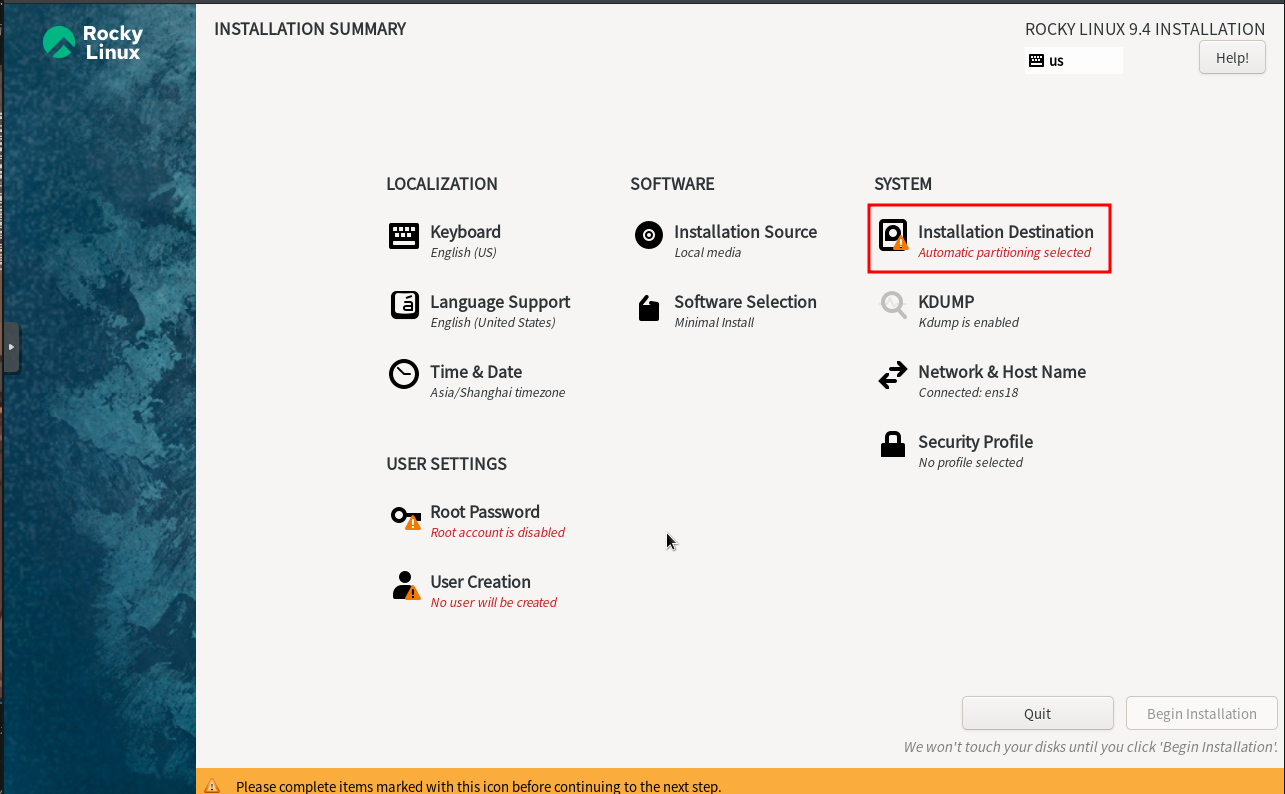Click the User Creation person icon
Image resolution: width=1285 pixels, height=794 pixels.
click(404, 585)
